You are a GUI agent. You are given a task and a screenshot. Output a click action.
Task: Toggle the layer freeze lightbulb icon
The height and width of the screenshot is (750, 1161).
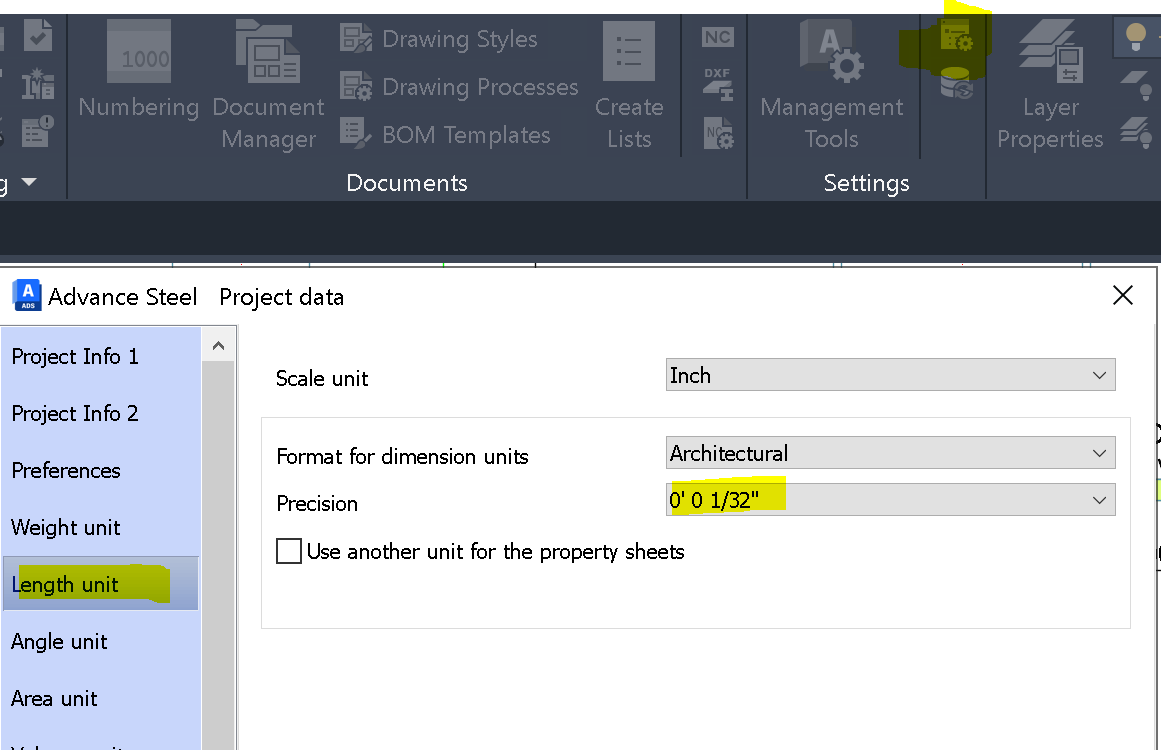tap(1143, 89)
